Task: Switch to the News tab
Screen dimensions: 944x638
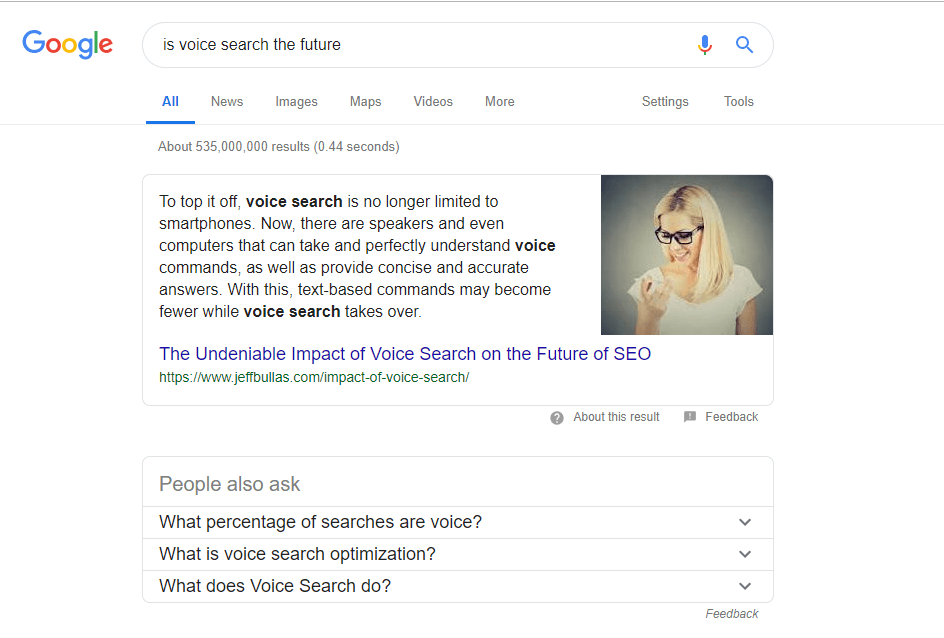Action: (227, 102)
